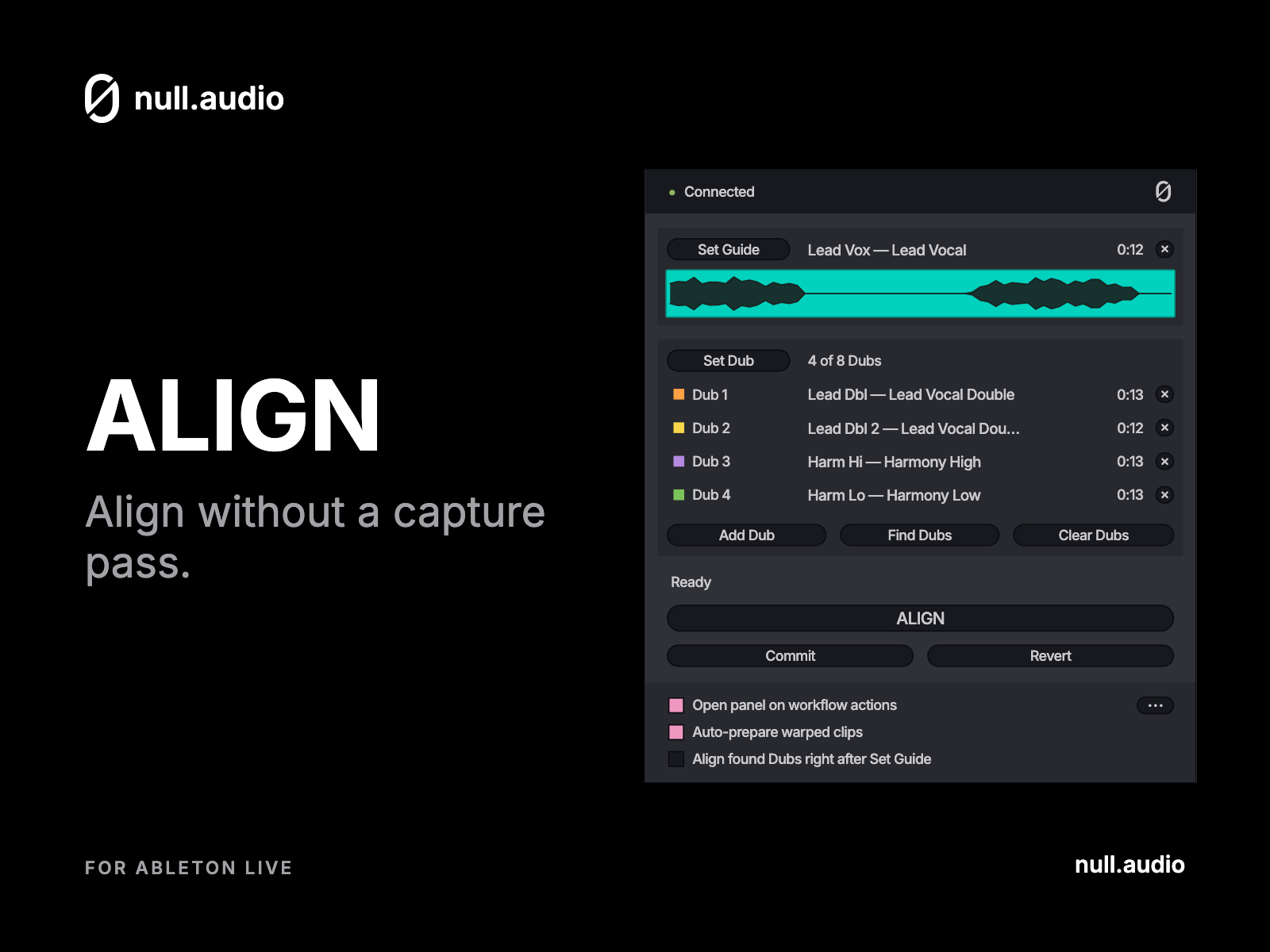This screenshot has width=1270, height=952.
Task: Click the 'Dub 3' label
Action: pos(711,461)
